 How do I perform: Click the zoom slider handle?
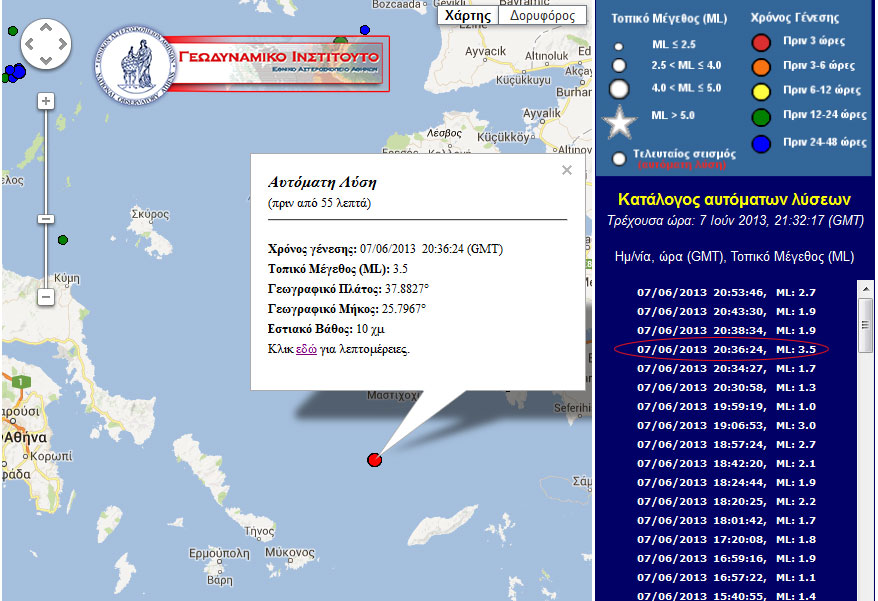point(46,219)
